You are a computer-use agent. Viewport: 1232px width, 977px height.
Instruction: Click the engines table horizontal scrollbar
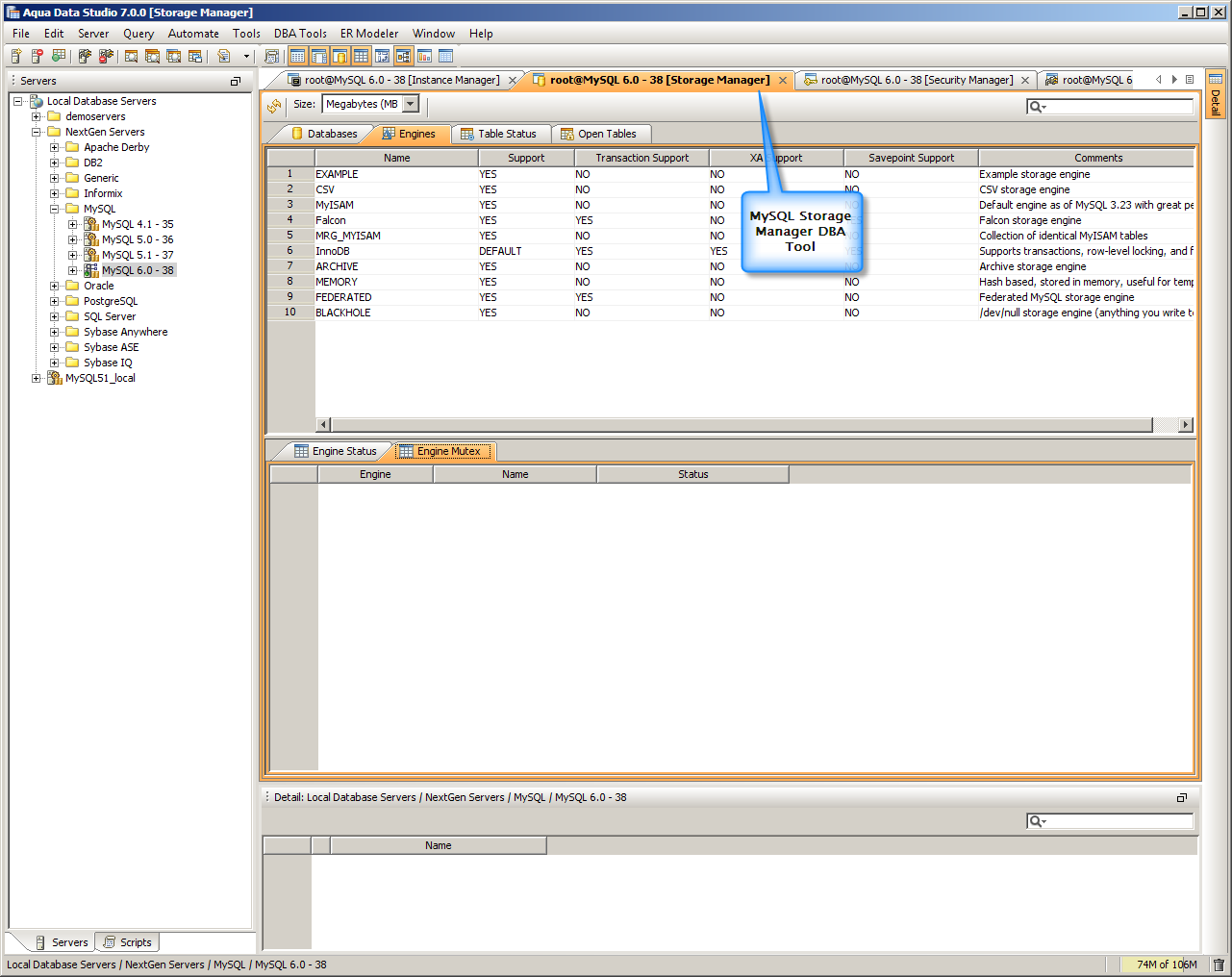[741, 425]
